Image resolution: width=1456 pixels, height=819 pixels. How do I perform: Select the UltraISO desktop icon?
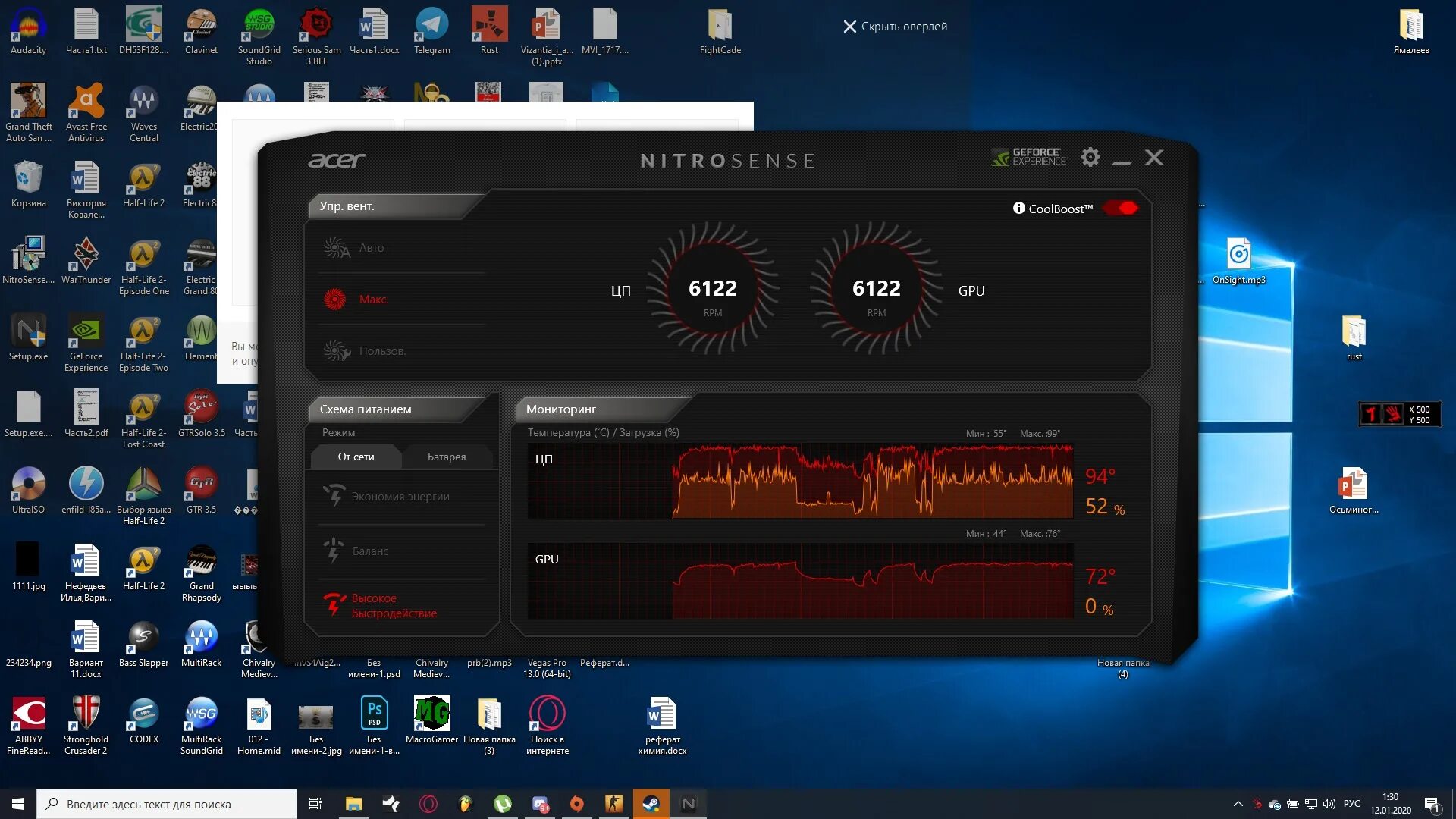pyautogui.click(x=28, y=491)
